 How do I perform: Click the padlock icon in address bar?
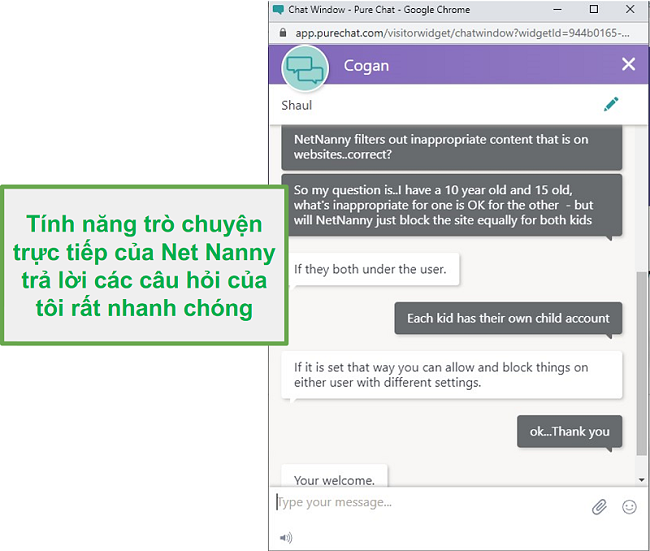[283, 33]
